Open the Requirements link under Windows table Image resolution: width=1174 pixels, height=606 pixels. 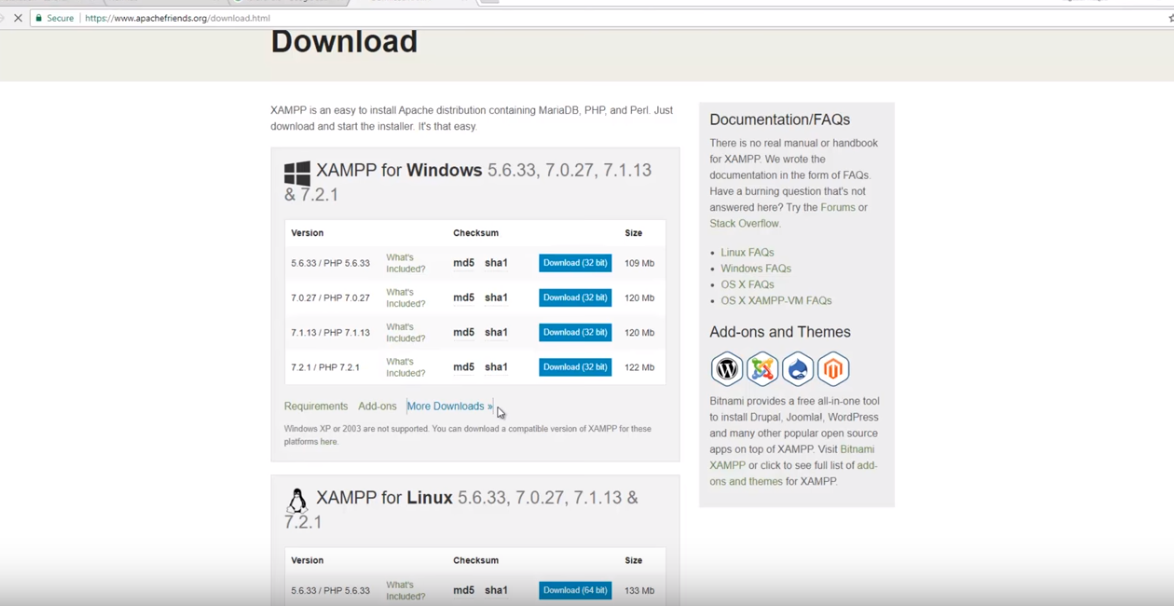[316, 406]
